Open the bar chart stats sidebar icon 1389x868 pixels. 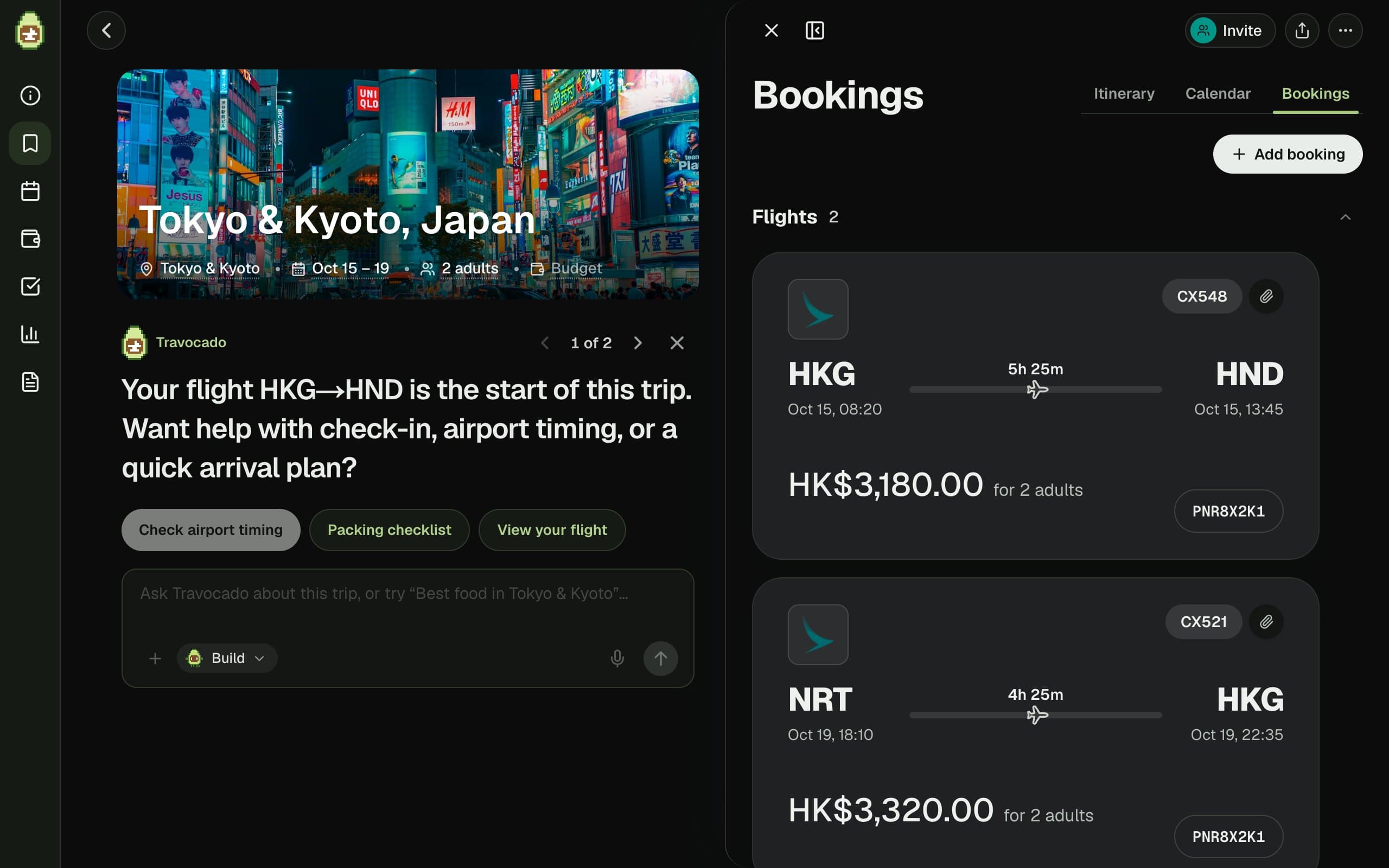pyautogui.click(x=30, y=334)
